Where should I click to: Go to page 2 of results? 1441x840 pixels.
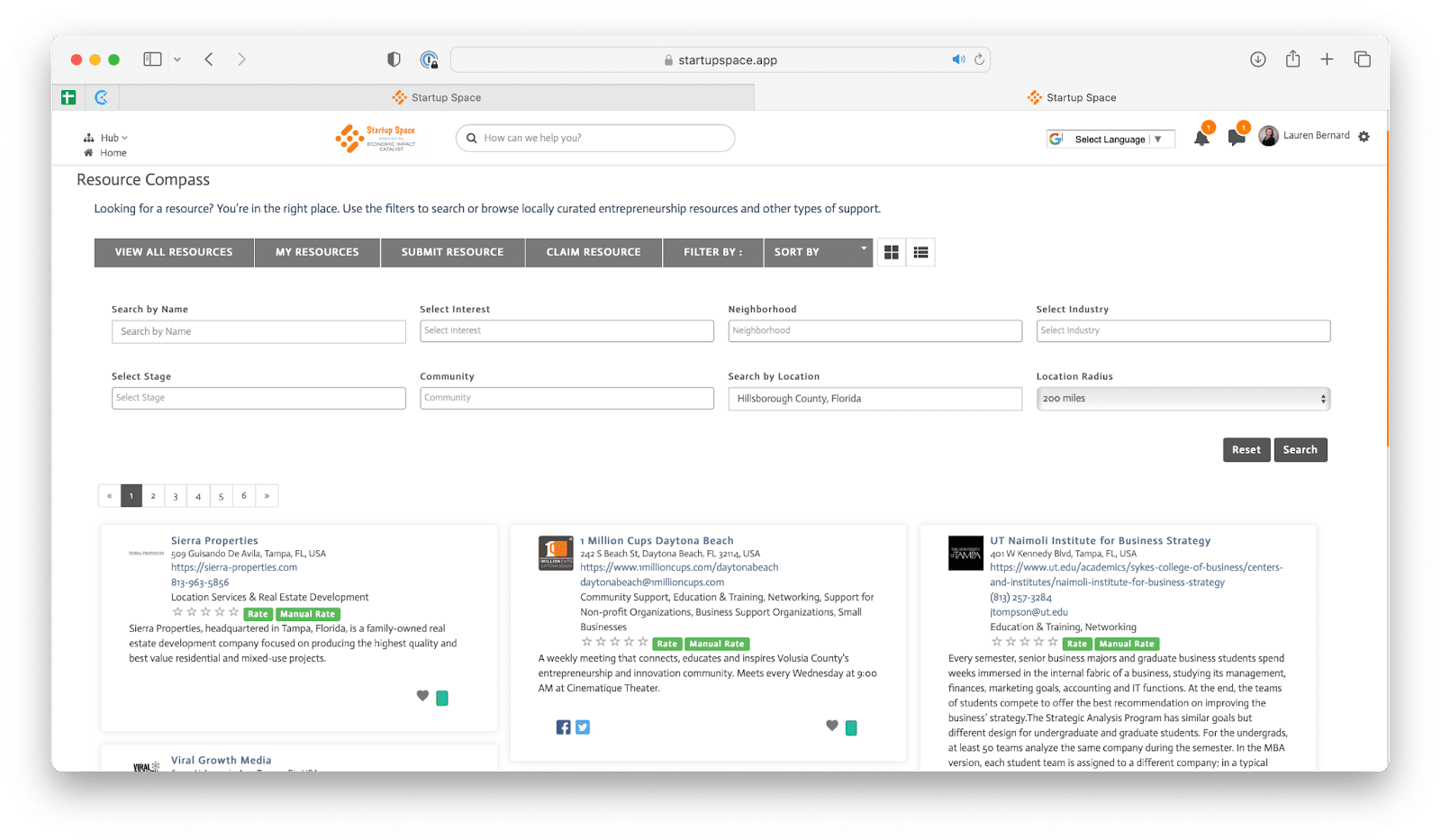[x=153, y=495]
